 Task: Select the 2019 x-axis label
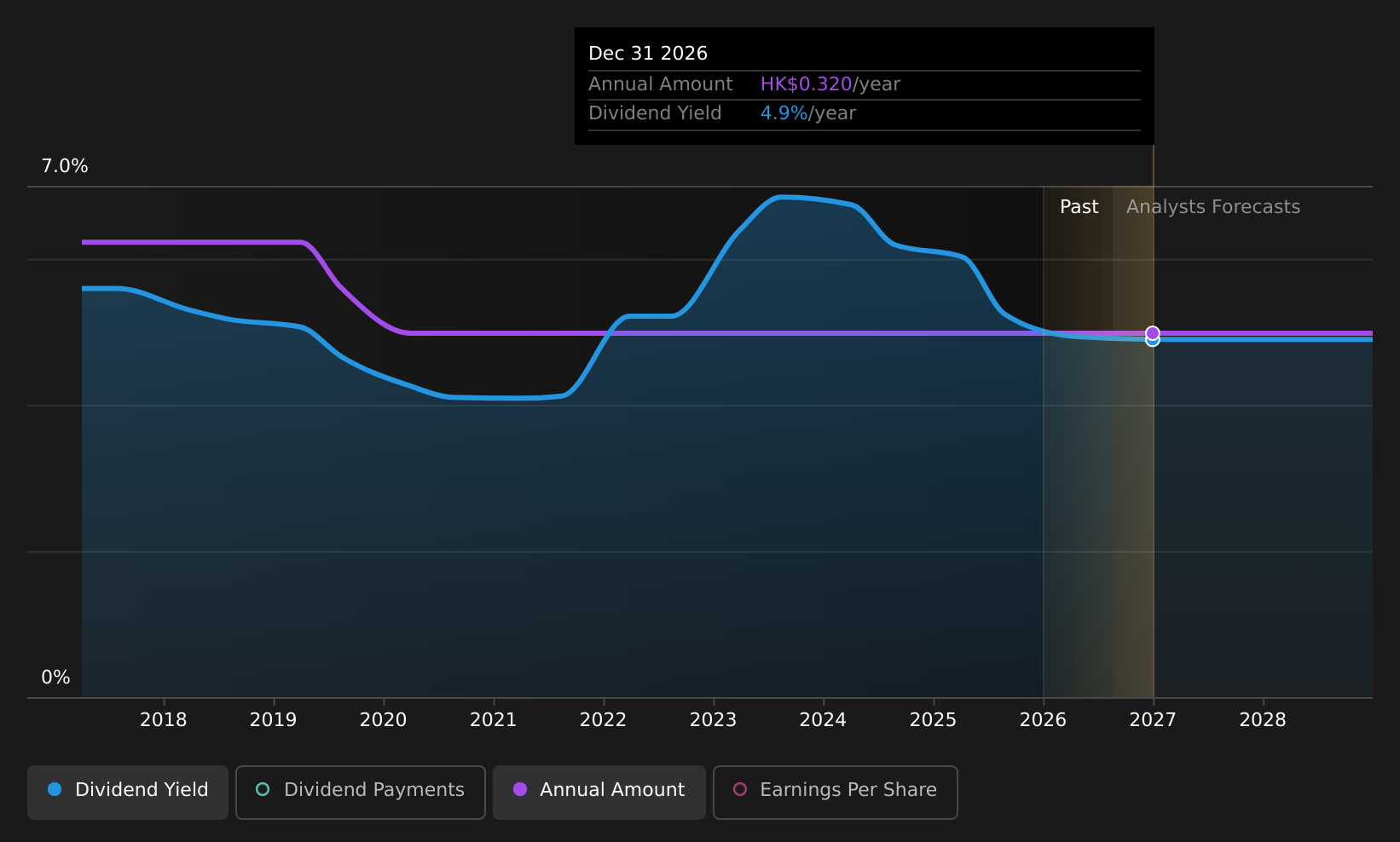pos(274,720)
